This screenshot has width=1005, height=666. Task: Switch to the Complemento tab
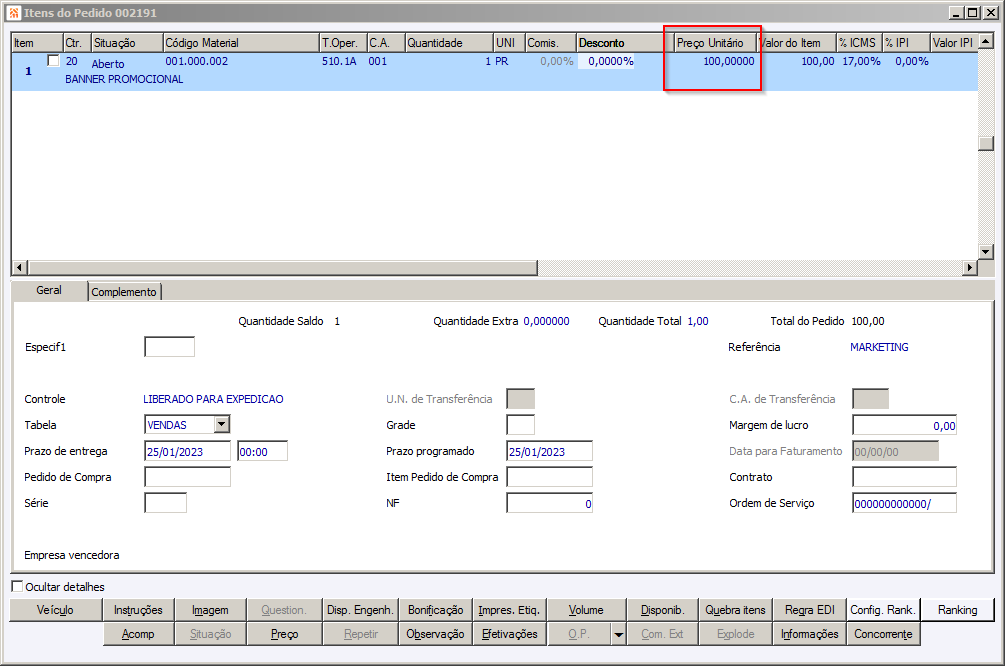click(x=124, y=292)
